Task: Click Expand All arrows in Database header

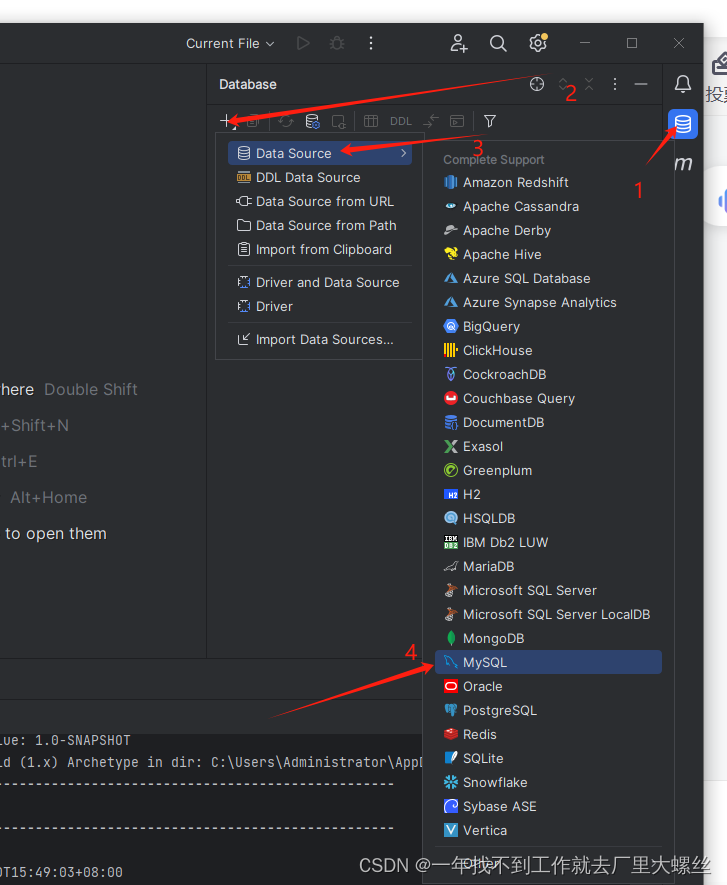Action: [563, 84]
